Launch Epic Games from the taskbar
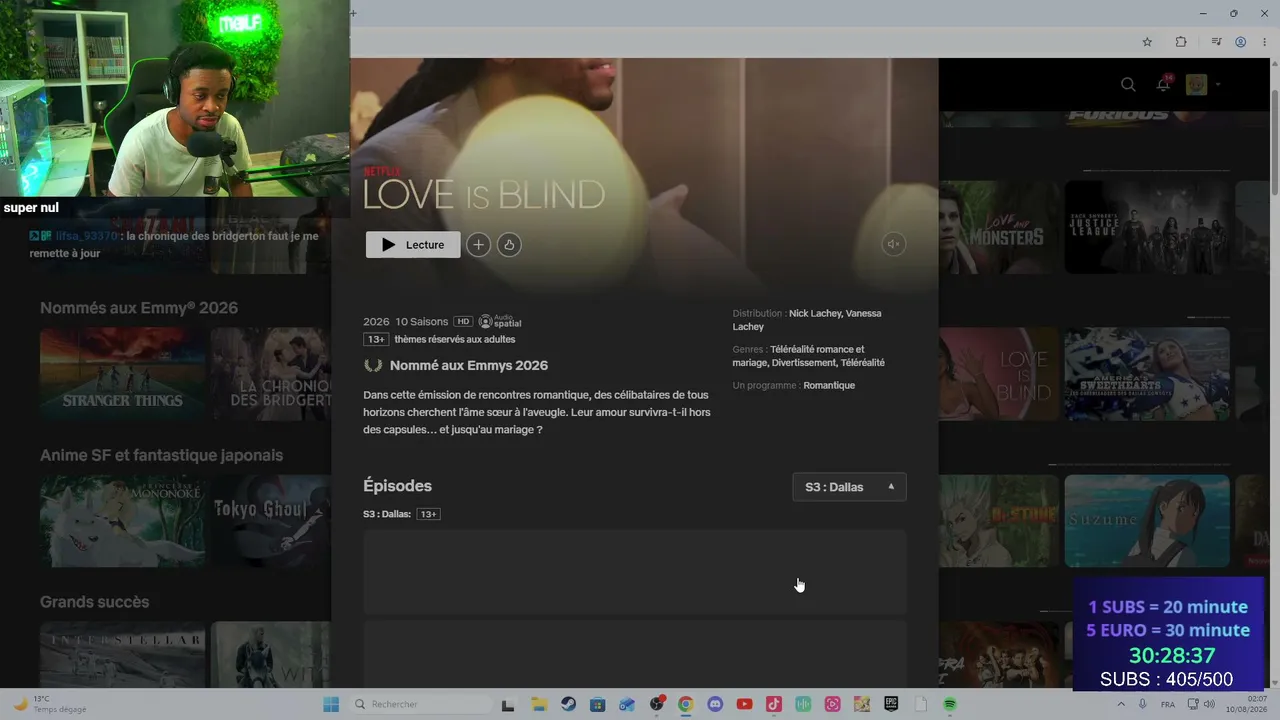 pyautogui.click(x=891, y=704)
